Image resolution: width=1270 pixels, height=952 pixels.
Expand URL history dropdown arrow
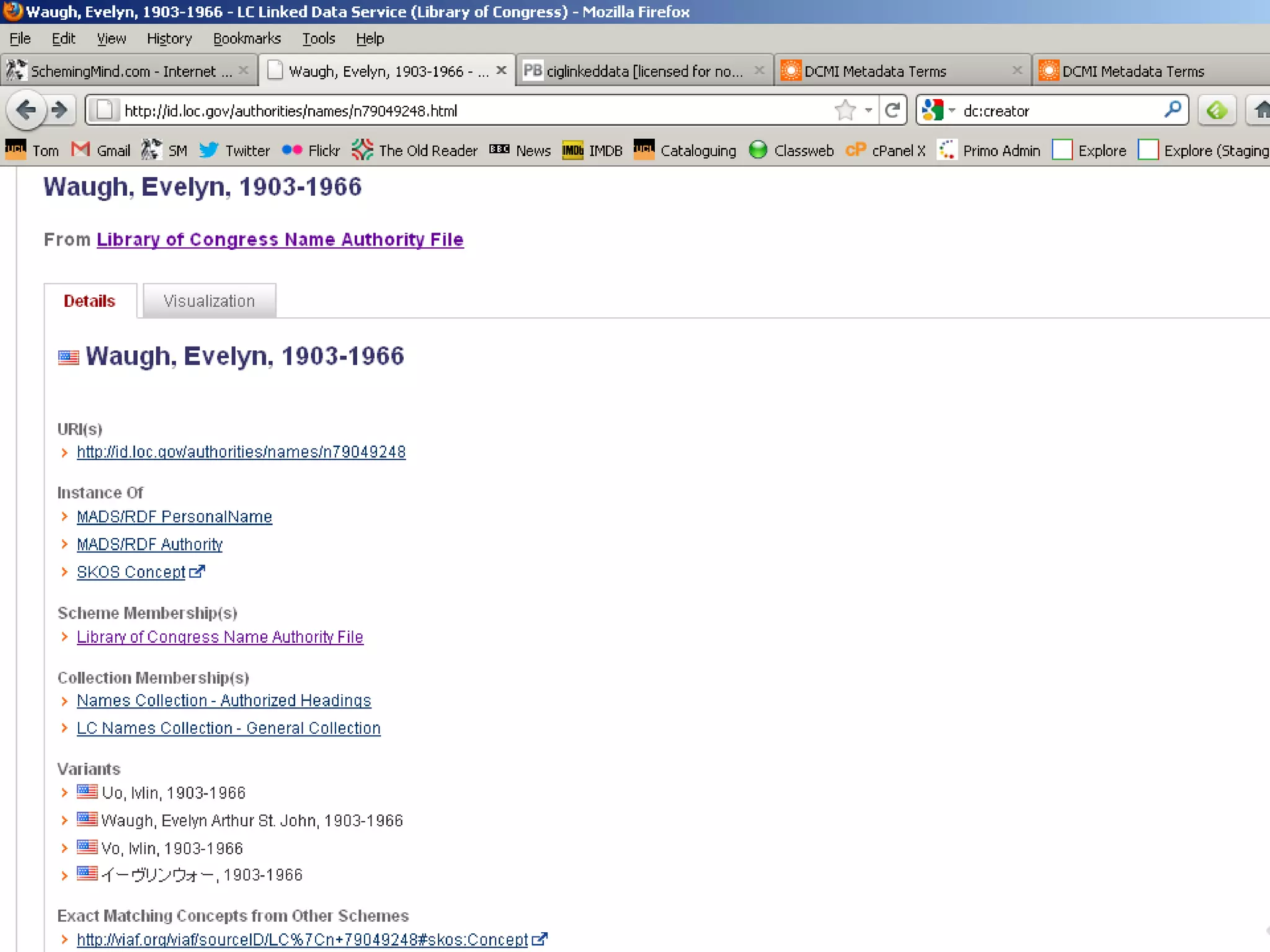[869, 111]
